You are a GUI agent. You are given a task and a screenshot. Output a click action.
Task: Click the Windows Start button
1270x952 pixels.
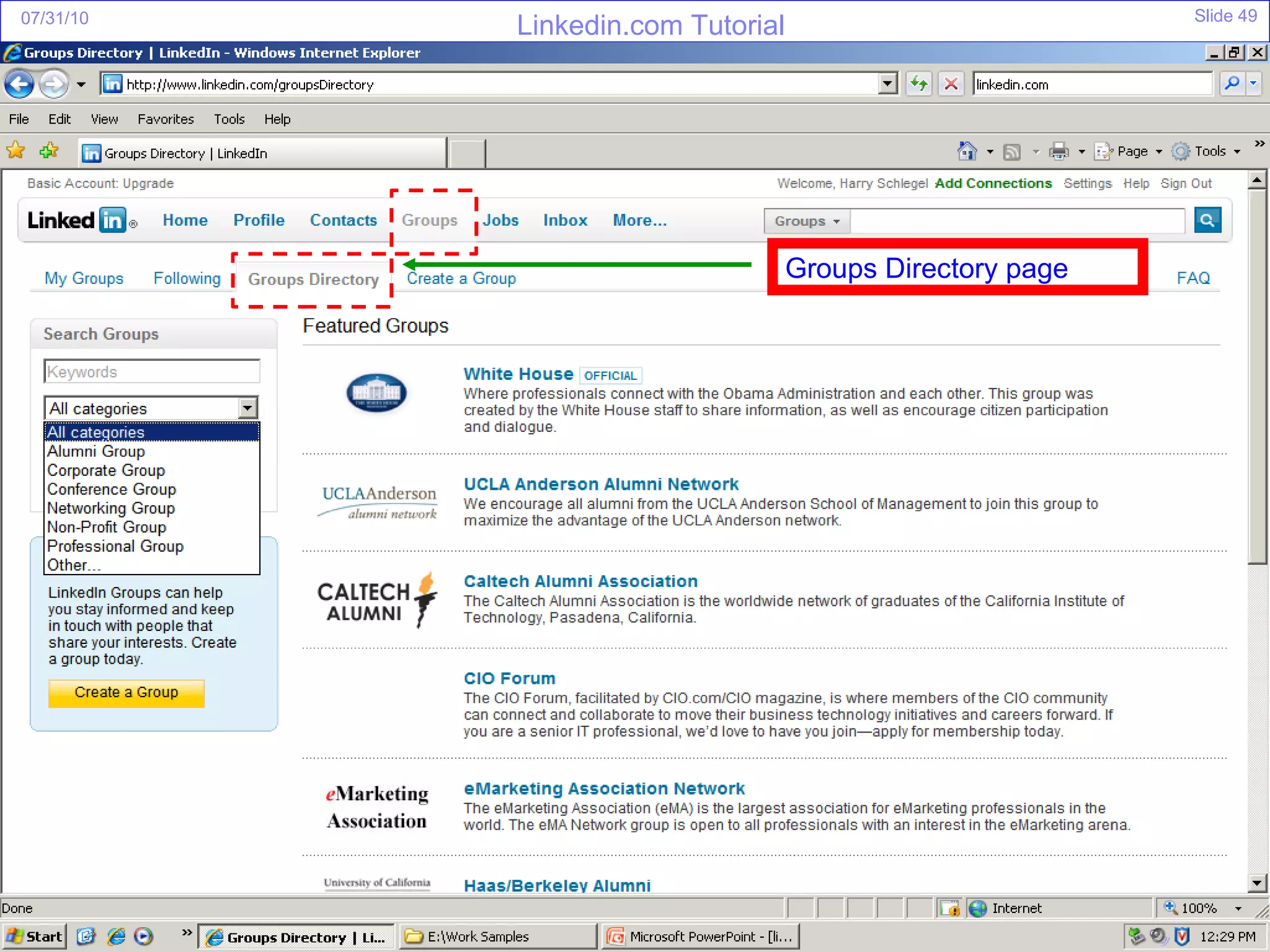[34, 937]
